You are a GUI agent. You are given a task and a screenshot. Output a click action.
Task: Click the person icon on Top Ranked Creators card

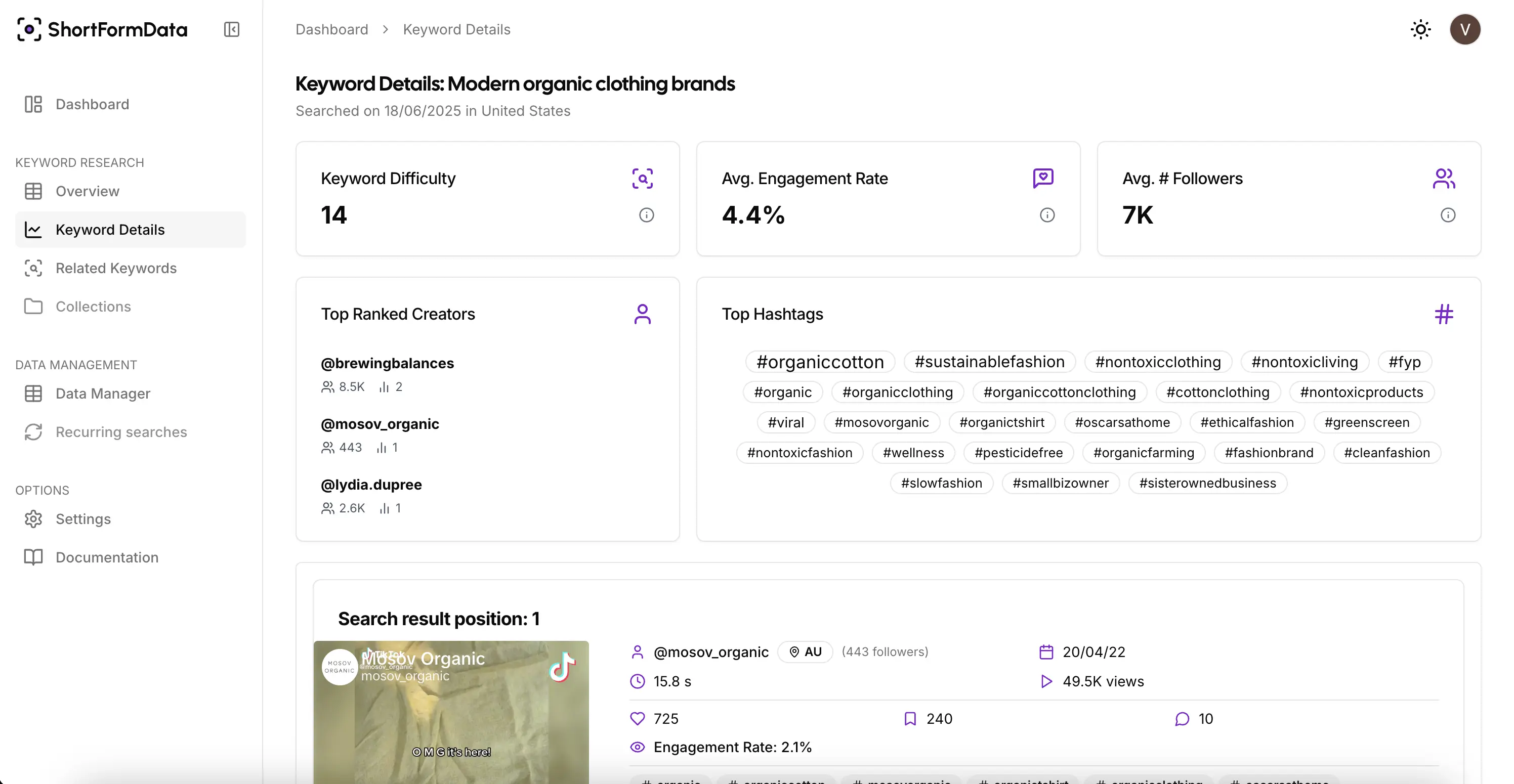point(643,314)
